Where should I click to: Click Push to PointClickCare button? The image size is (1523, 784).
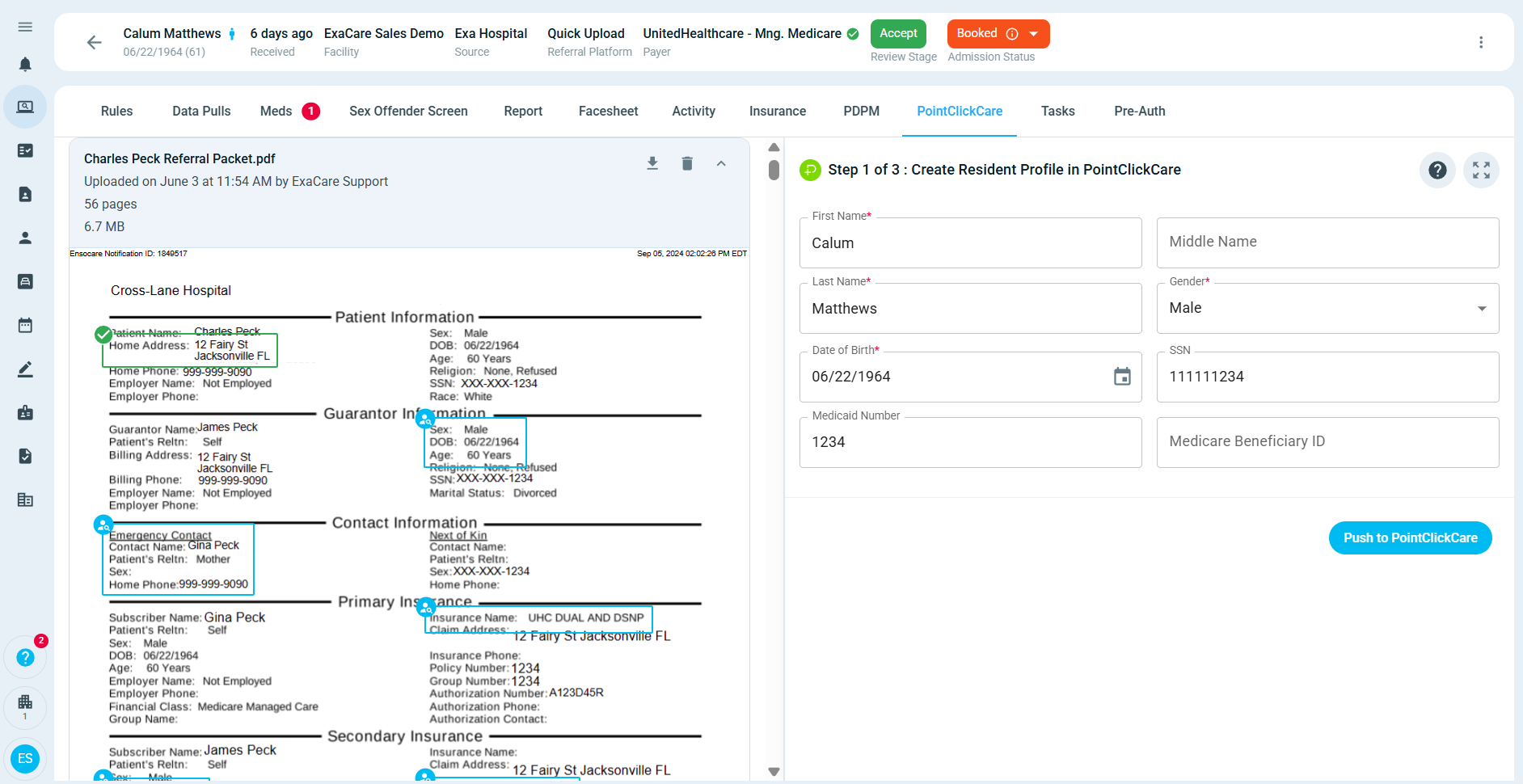1410,538
